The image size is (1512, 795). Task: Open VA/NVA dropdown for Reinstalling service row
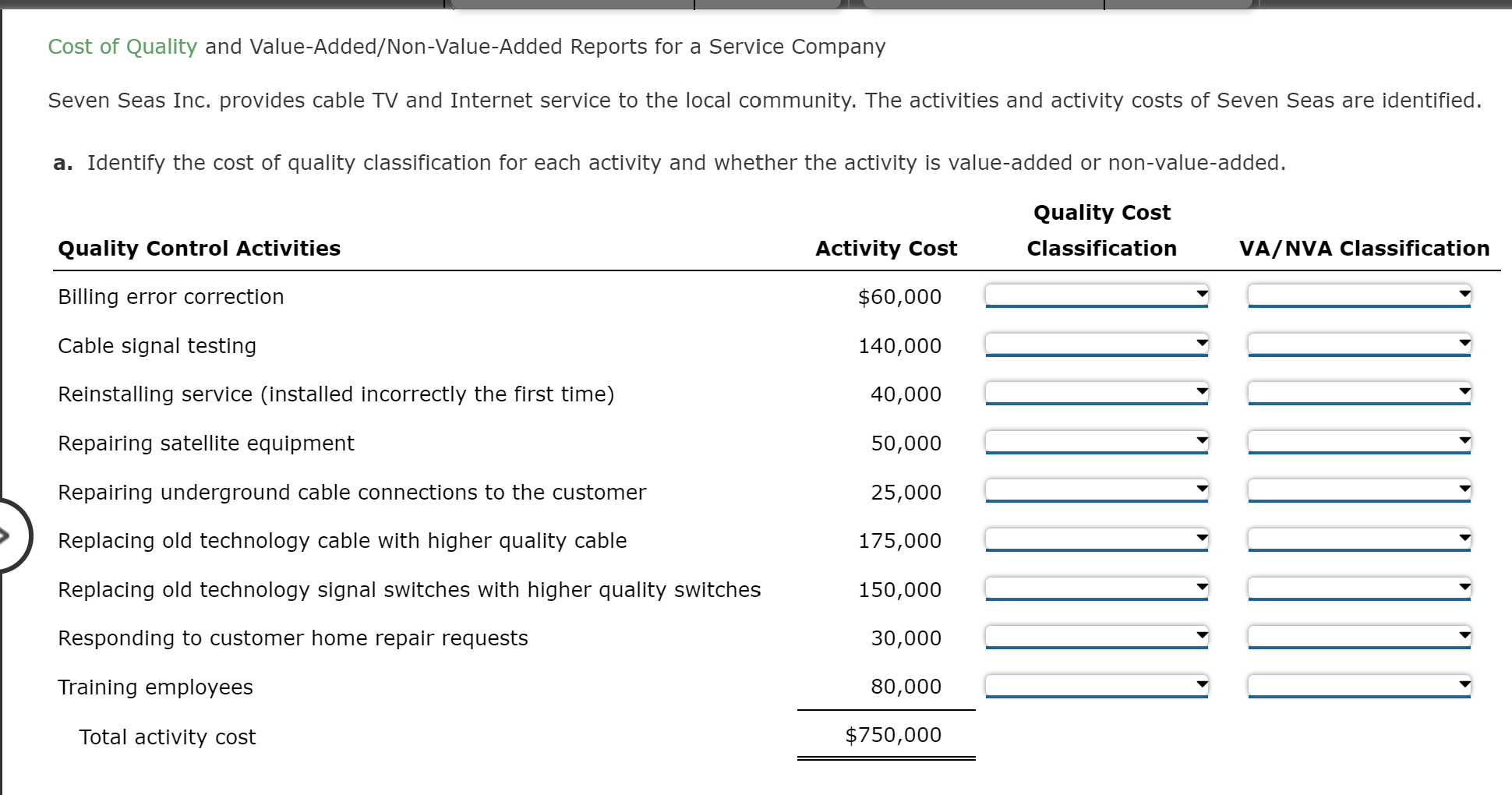(1359, 393)
